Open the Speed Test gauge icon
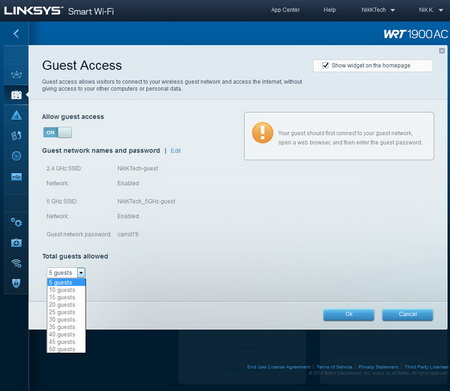The image size is (450, 391). click(16, 156)
